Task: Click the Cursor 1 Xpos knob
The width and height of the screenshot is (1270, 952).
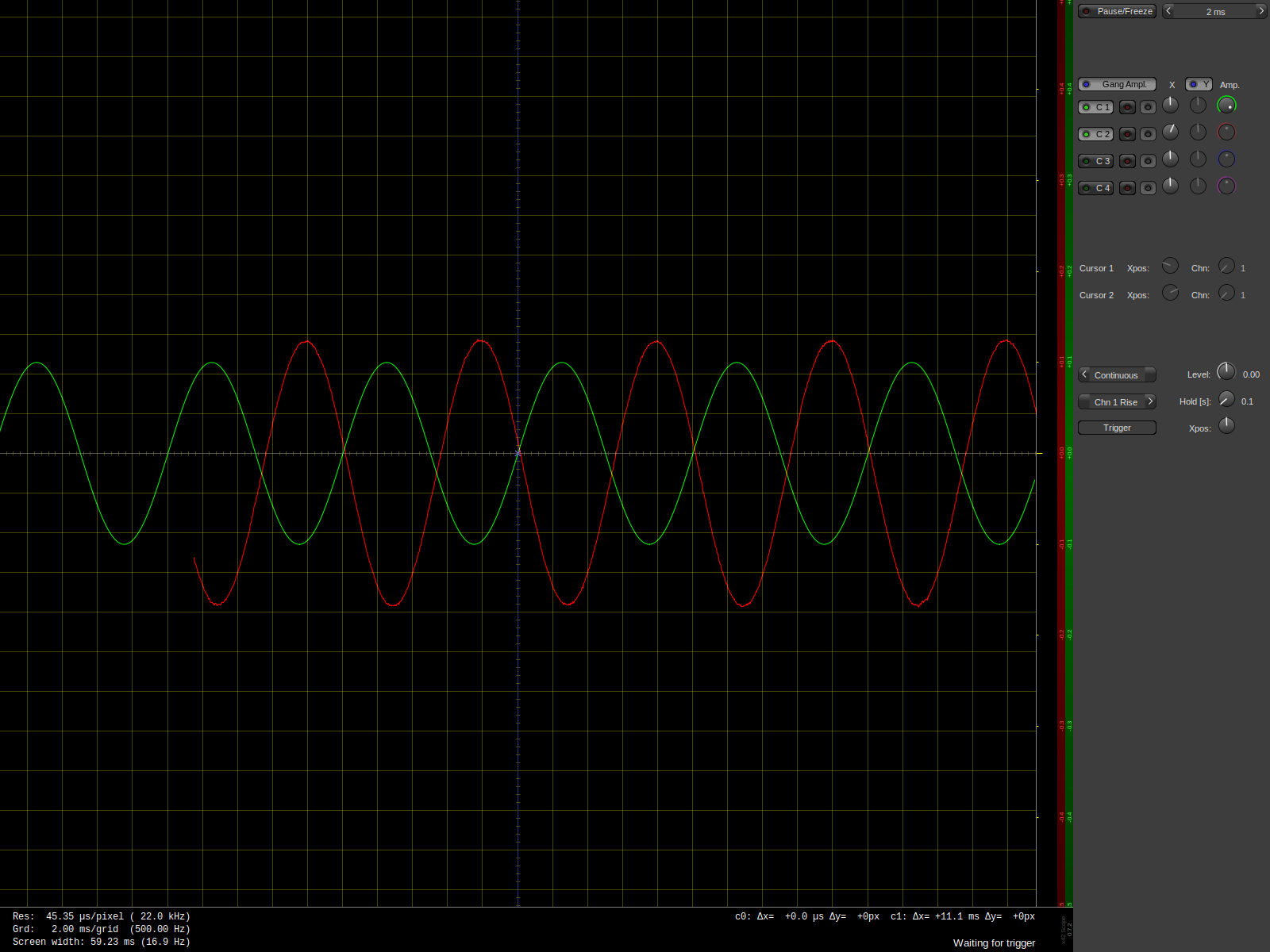Action: (1171, 265)
